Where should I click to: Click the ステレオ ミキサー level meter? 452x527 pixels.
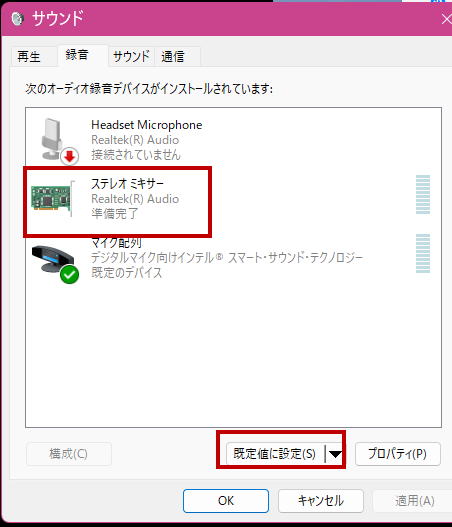423,195
